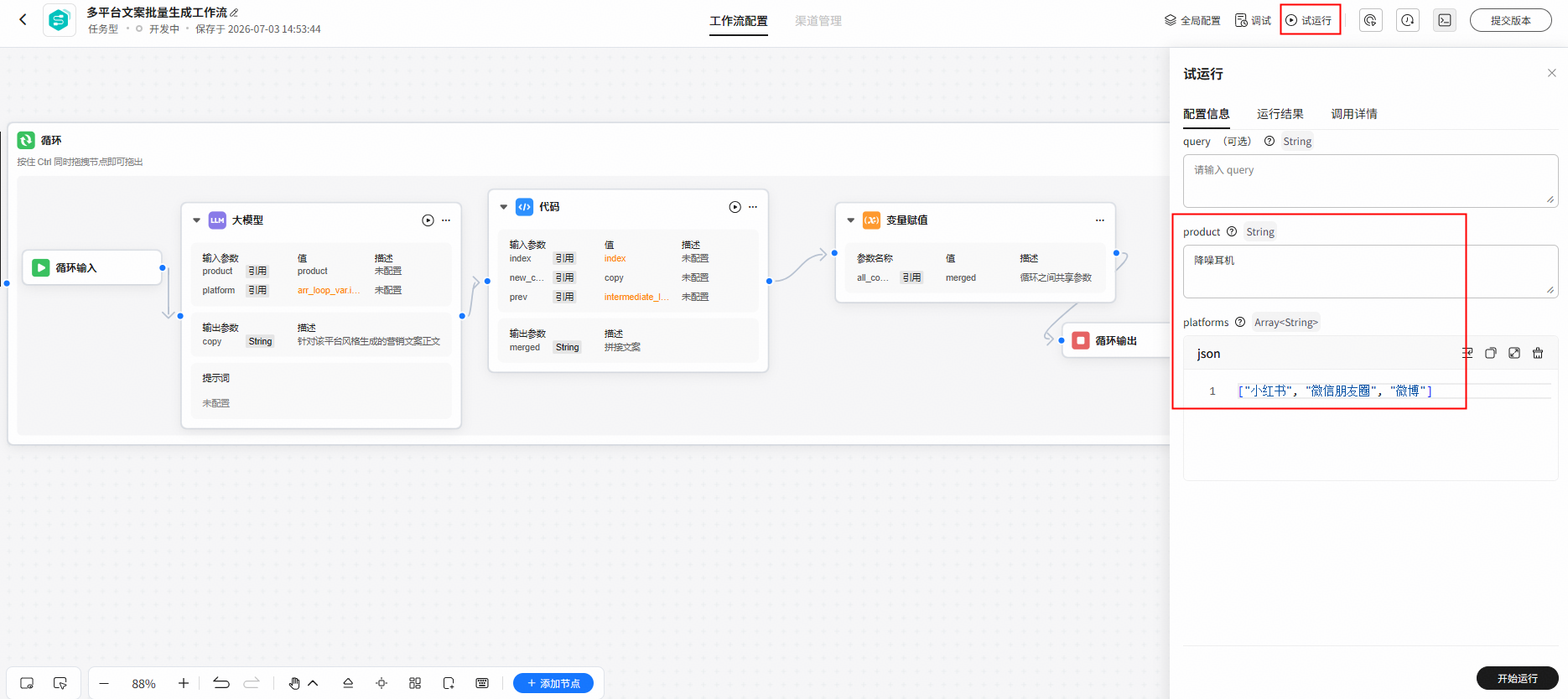Open the workflow app logo icon
1568x699 pixels.
point(59,20)
